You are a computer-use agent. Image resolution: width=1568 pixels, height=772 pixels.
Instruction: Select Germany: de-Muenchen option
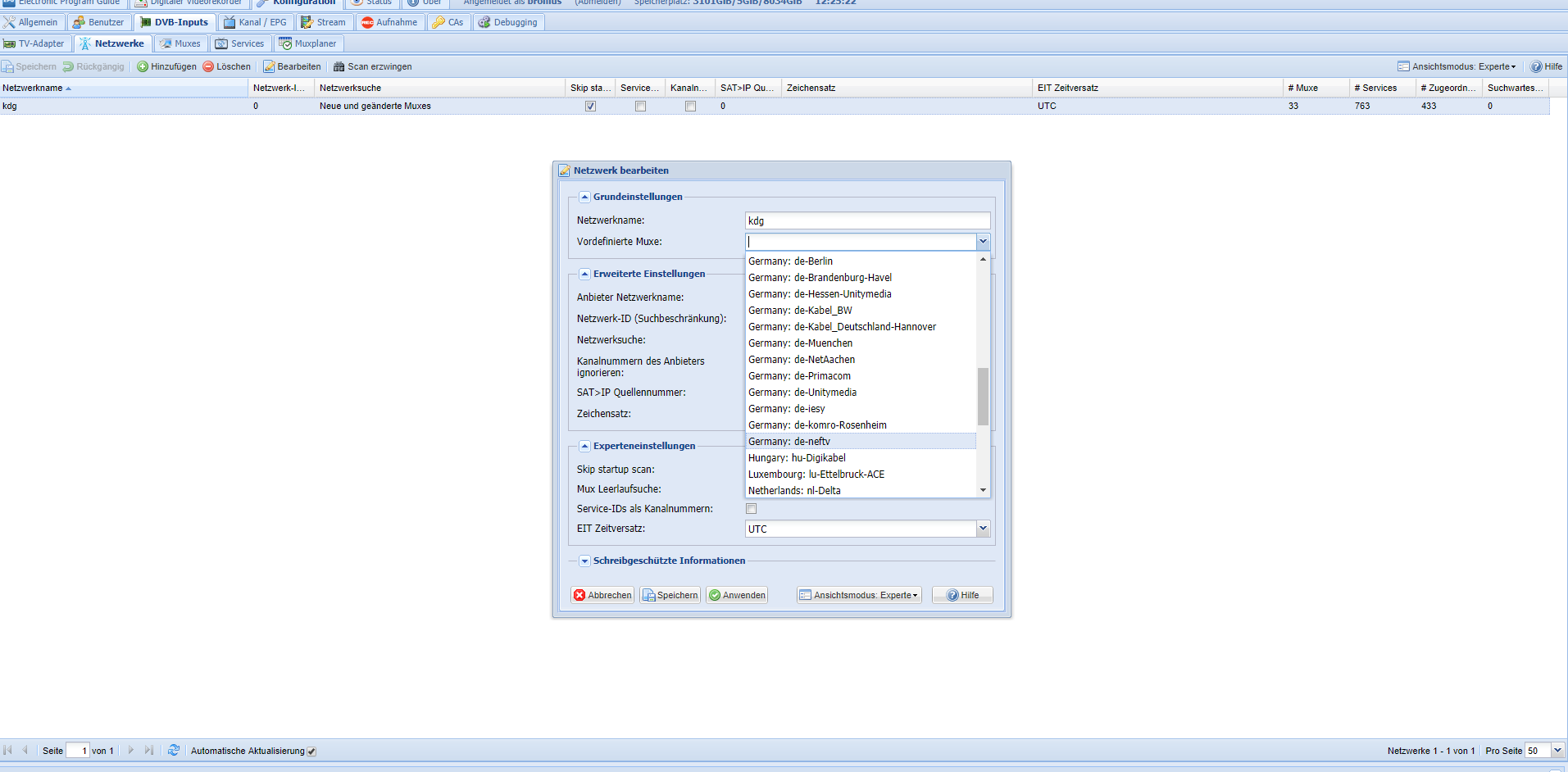(x=861, y=343)
